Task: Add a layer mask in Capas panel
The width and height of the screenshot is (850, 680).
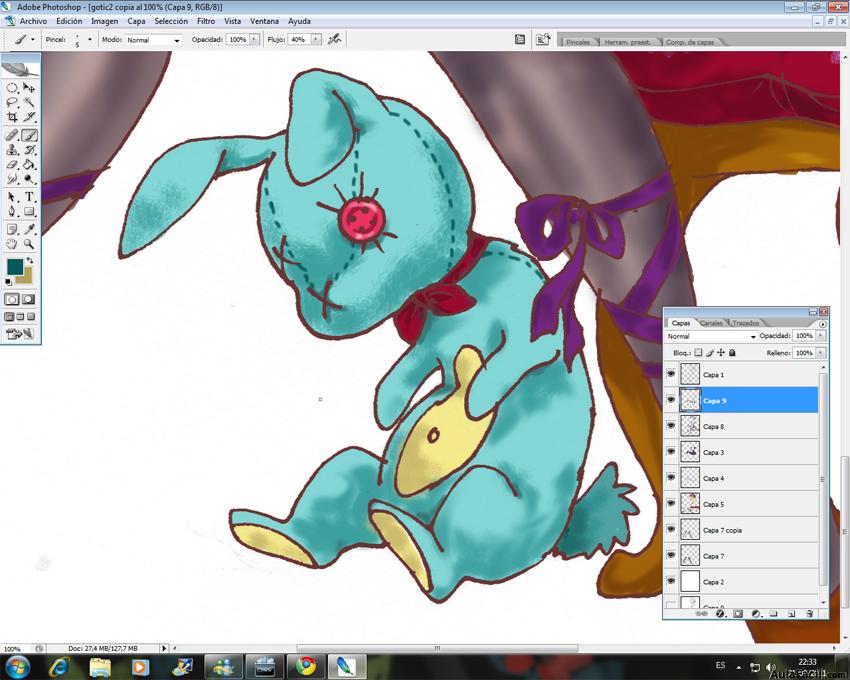Action: pos(738,614)
